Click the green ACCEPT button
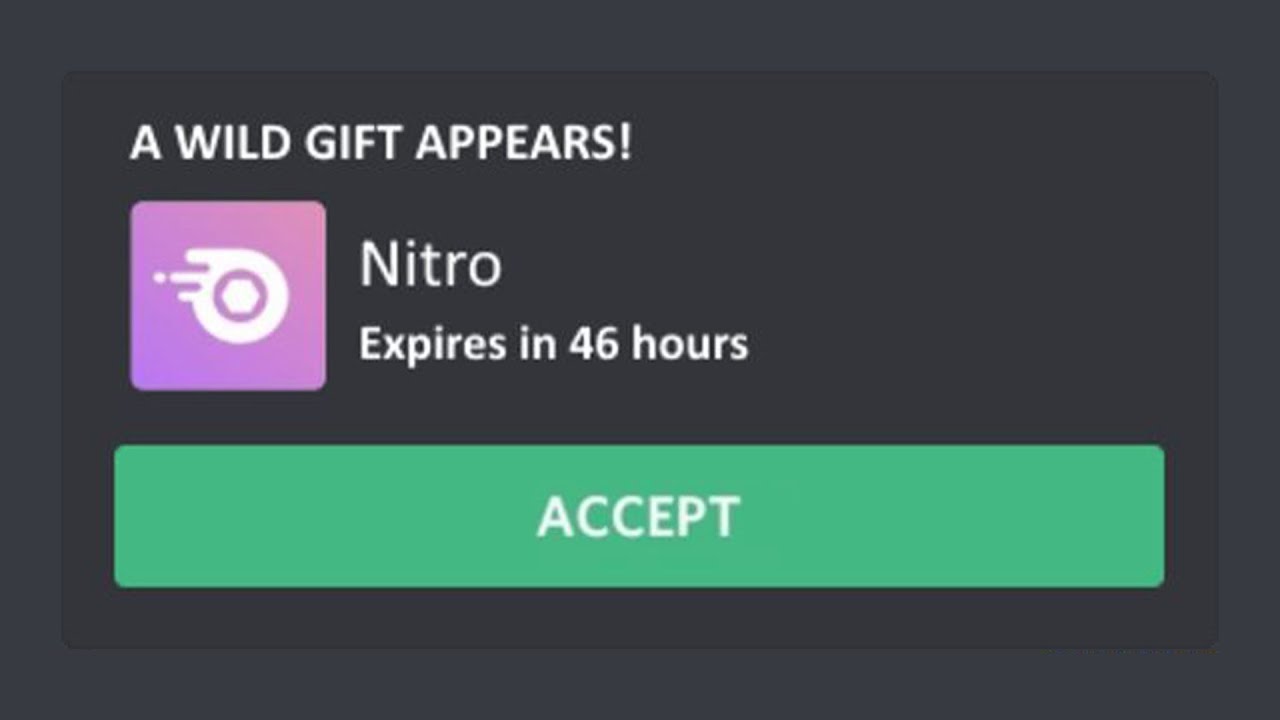 [639, 516]
